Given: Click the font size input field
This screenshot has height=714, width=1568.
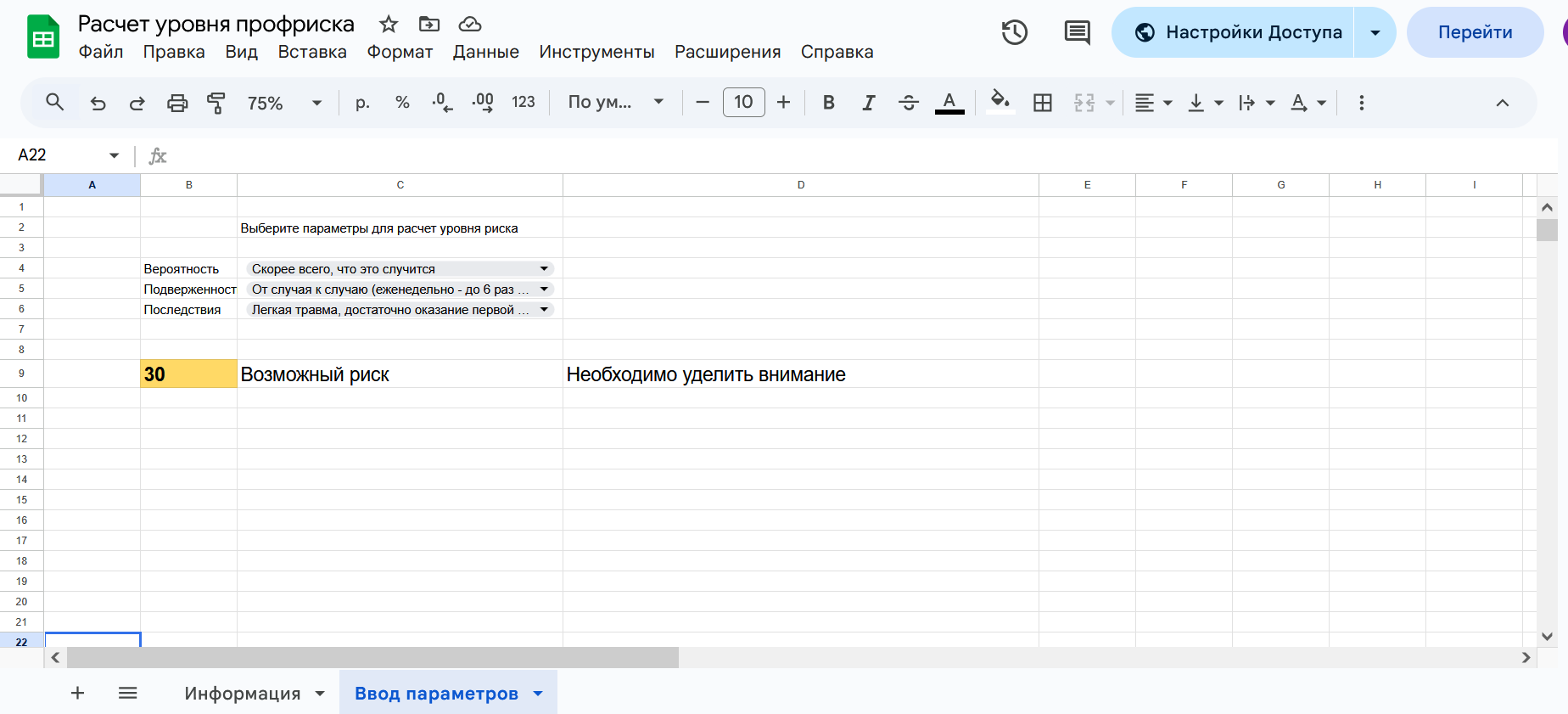Looking at the screenshot, I should tap(743, 103).
